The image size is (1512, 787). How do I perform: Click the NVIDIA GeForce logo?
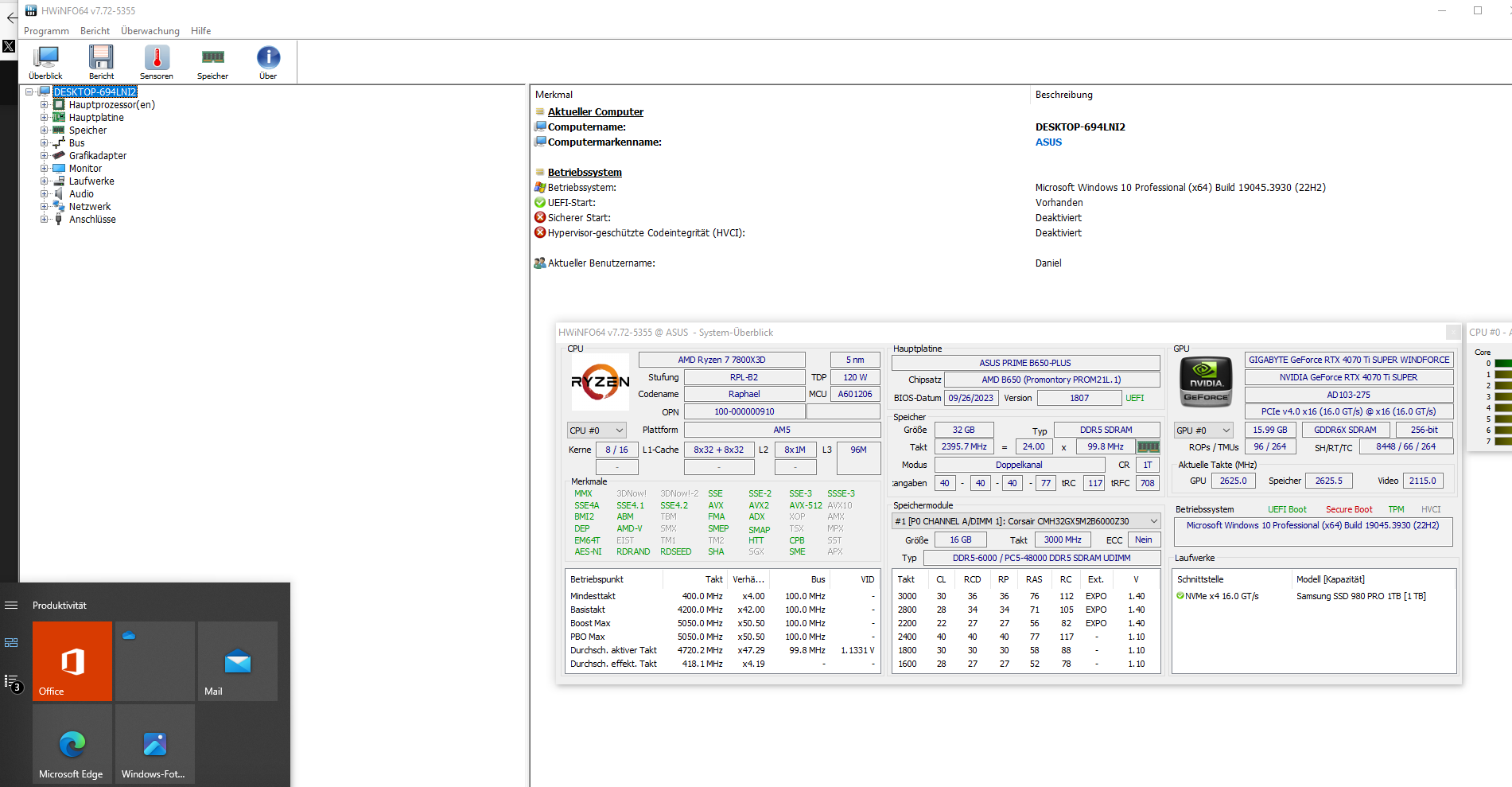click(1206, 382)
